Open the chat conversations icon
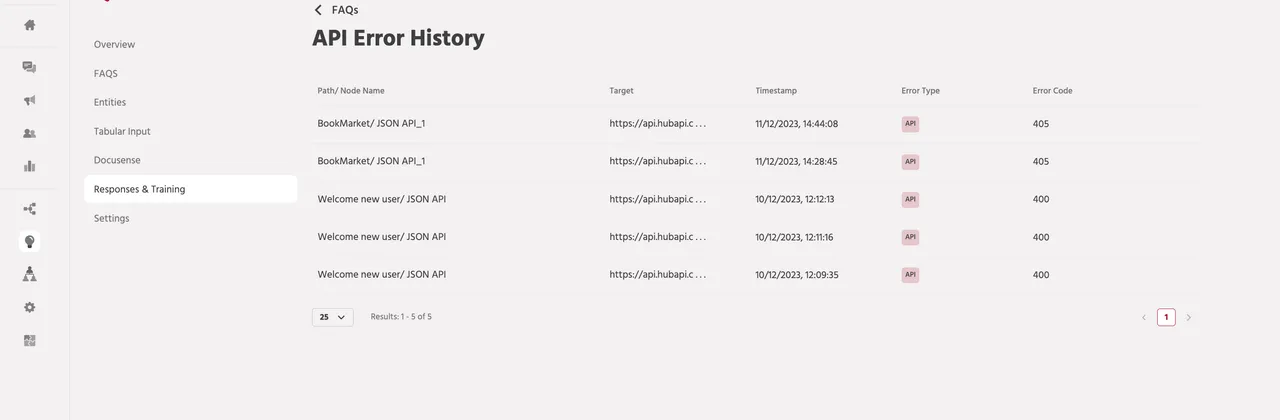This screenshot has height=420, width=1280. tap(30, 68)
